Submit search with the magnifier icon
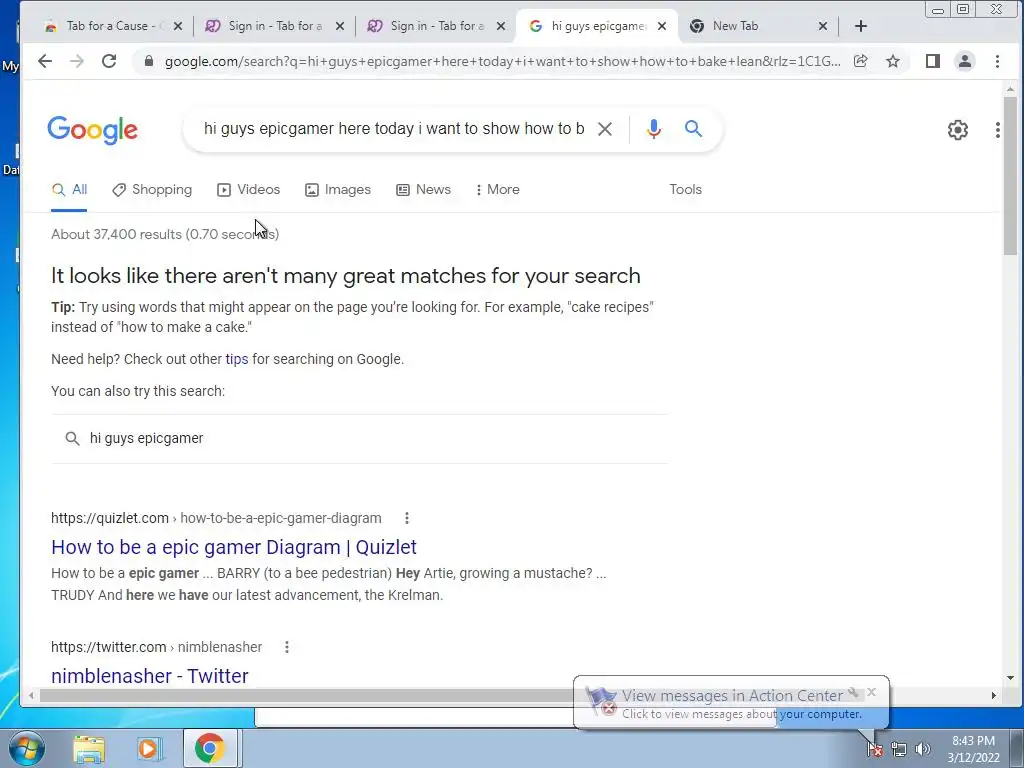Image resolution: width=1024 pixels, height=768 pixels. click(694, 129)
